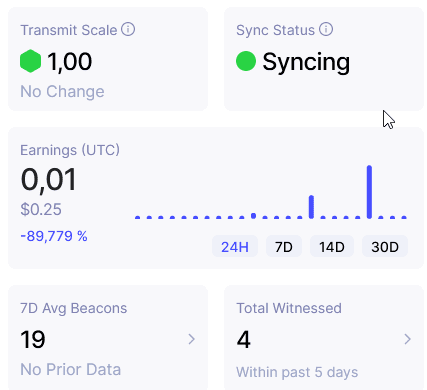Select the 24H earnings range
The image size is (427, 390).
(x=235, y=247)
